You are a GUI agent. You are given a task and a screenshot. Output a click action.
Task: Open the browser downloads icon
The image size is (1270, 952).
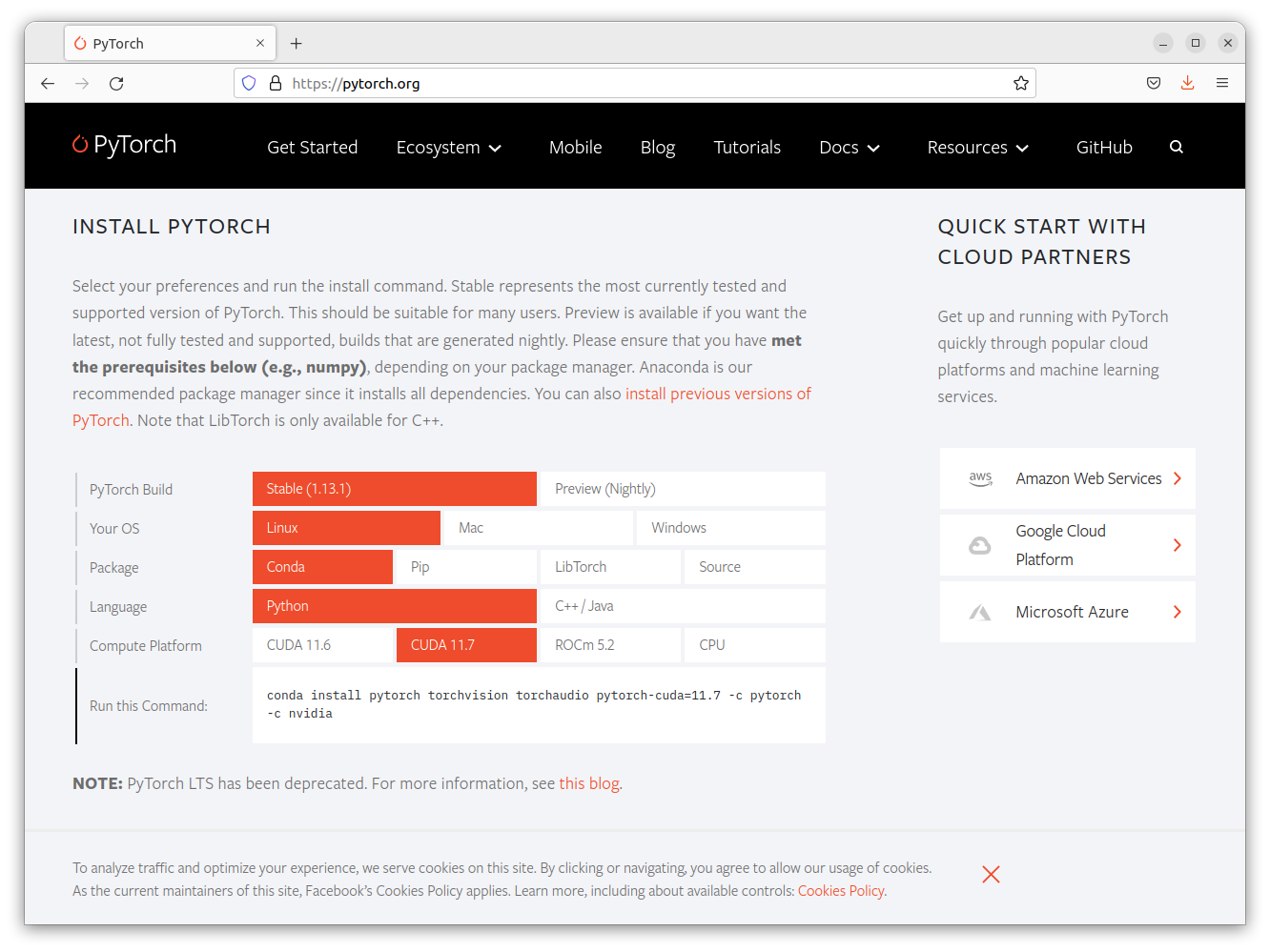coord(1188,83)
